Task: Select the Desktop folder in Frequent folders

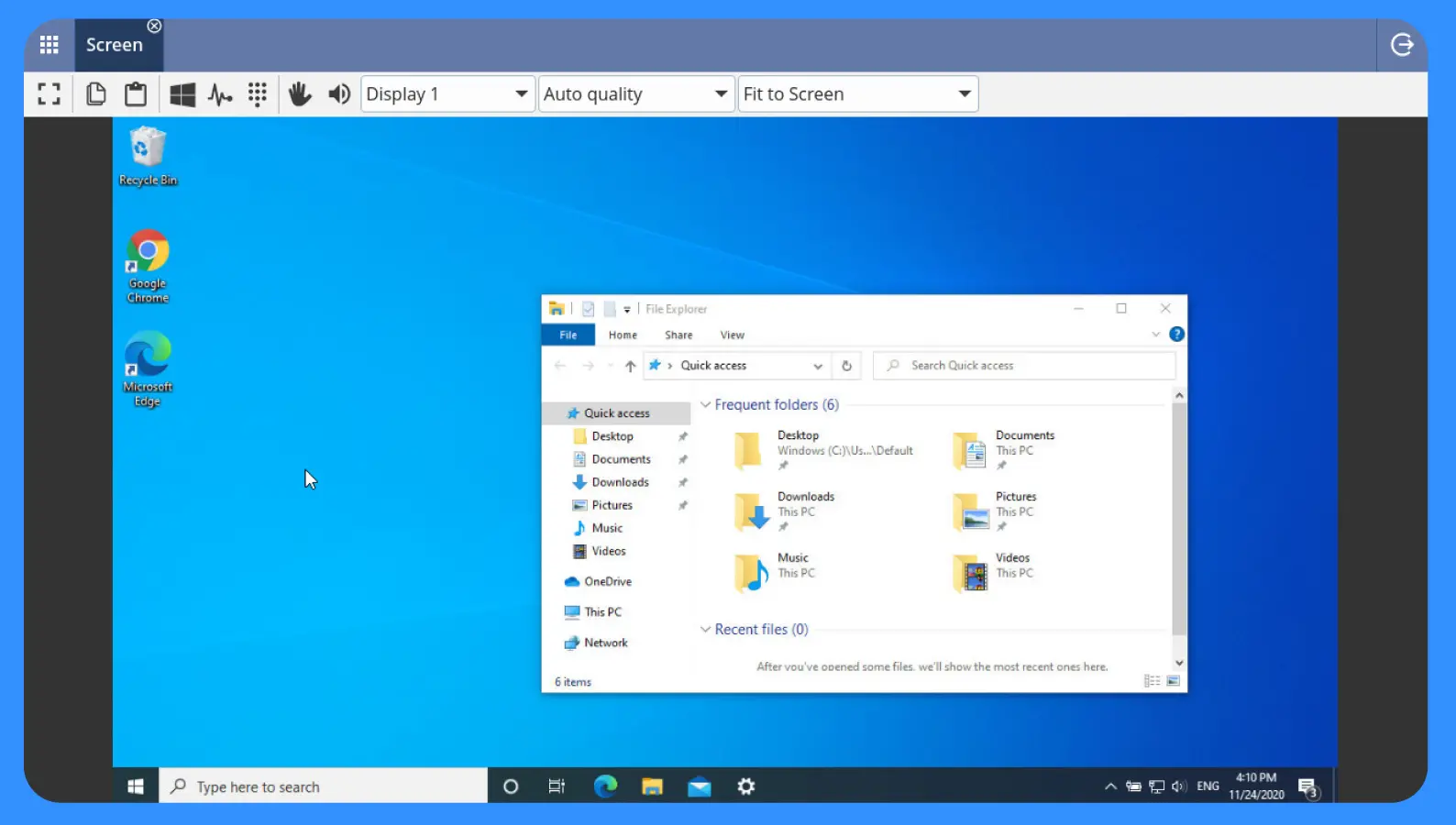Action: tap(823, 450)
